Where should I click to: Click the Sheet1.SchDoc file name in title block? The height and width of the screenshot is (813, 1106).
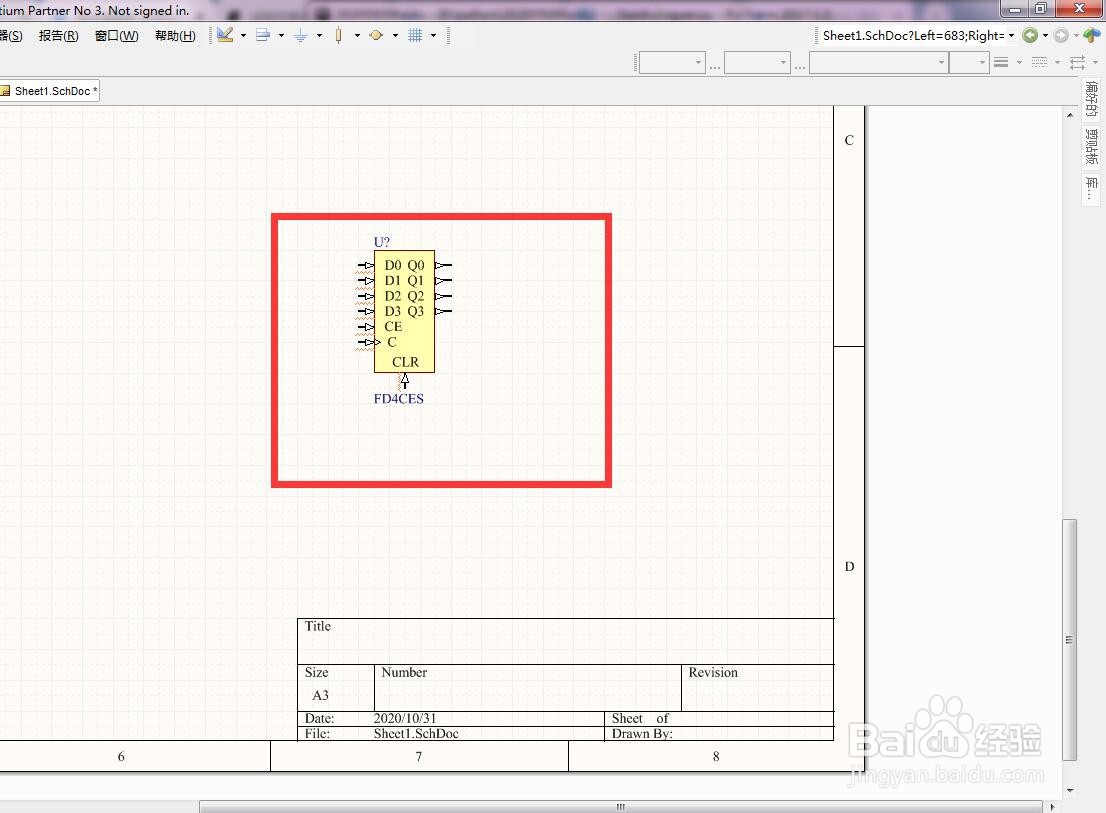click(416, 733)
